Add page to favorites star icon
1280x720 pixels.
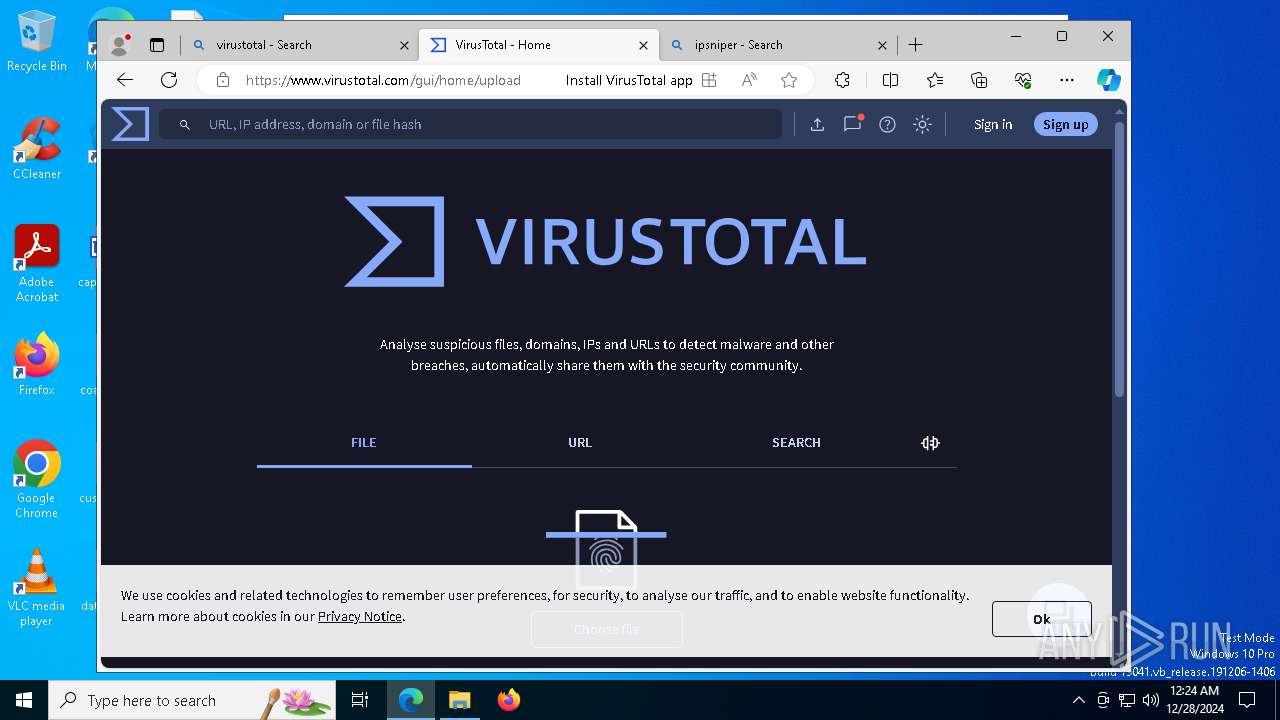pyautogui.click(x=789, y=80)
